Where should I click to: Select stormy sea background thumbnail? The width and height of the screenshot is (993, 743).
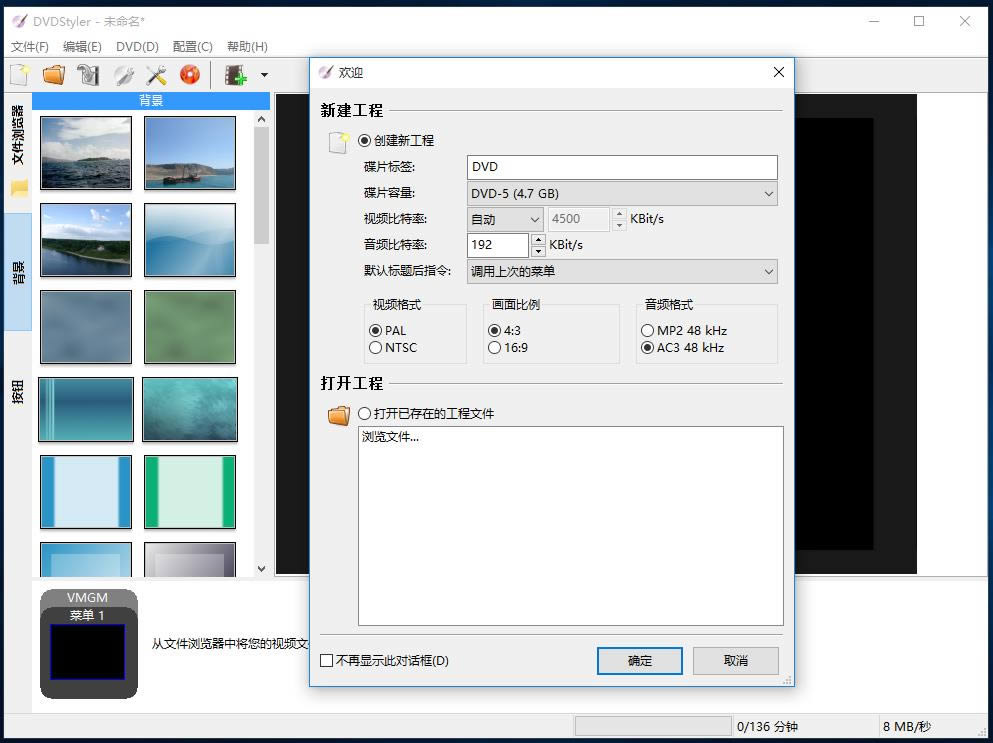click(x=86, y=153)
